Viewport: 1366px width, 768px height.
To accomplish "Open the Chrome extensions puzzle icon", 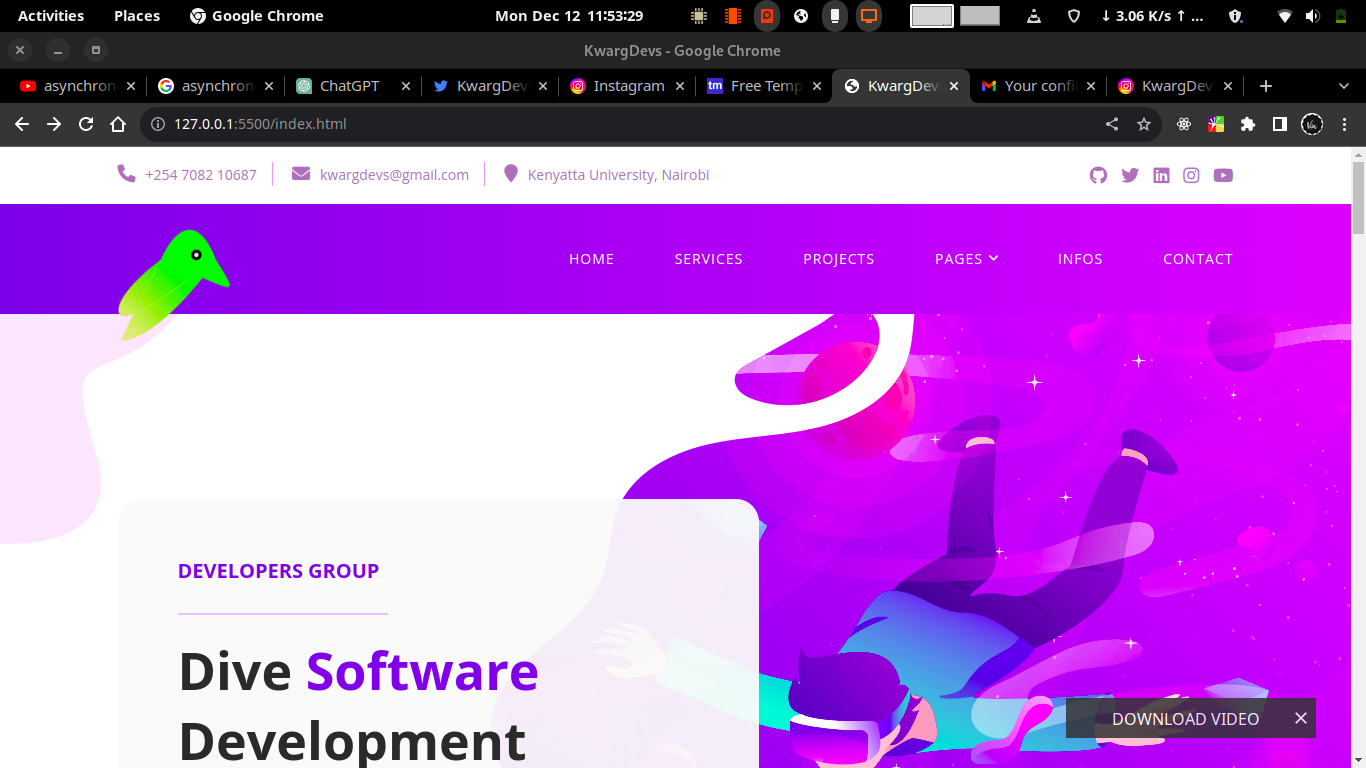I will pyautogui.click(x=1247, y=124).
